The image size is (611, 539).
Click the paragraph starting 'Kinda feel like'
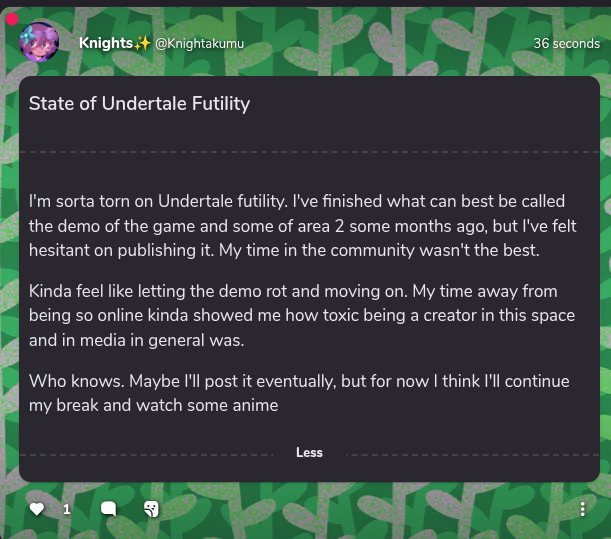[x=302, y=315]
